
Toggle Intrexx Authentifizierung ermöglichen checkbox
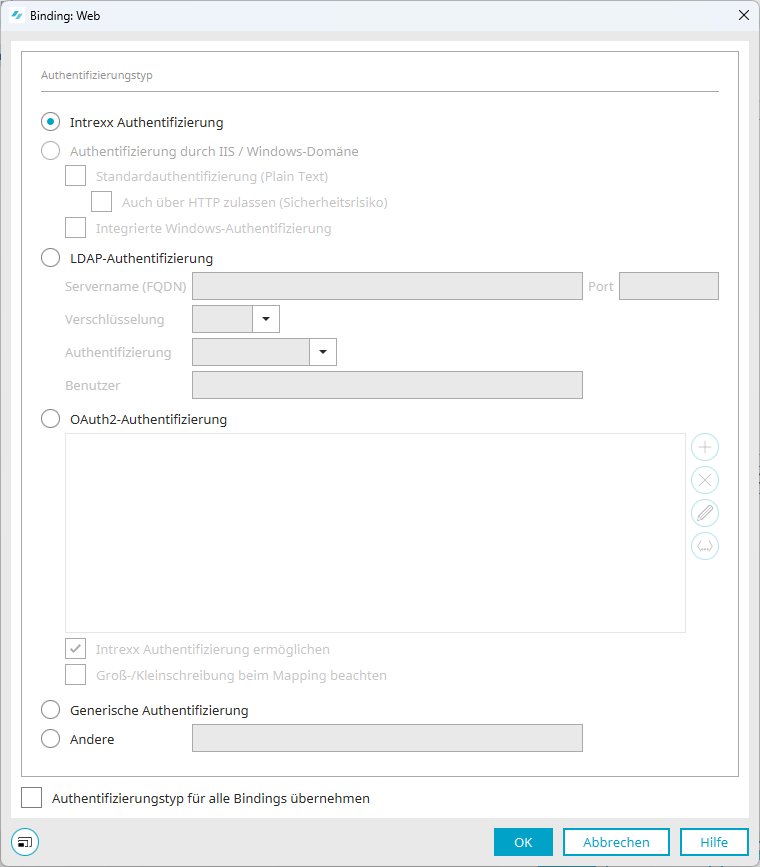pos(75,649)
